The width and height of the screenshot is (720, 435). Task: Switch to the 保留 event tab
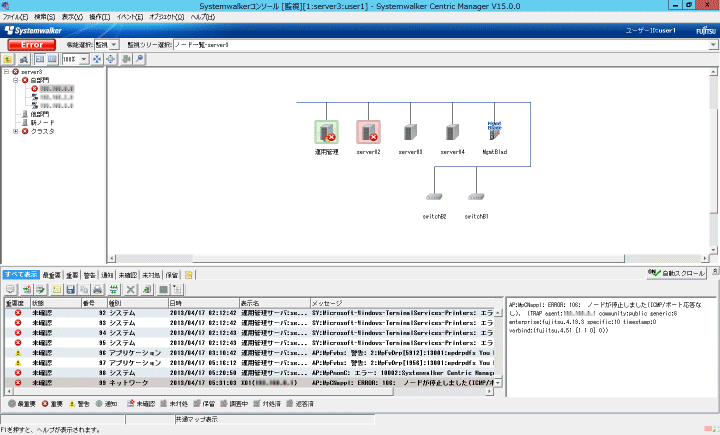point(172,275)
